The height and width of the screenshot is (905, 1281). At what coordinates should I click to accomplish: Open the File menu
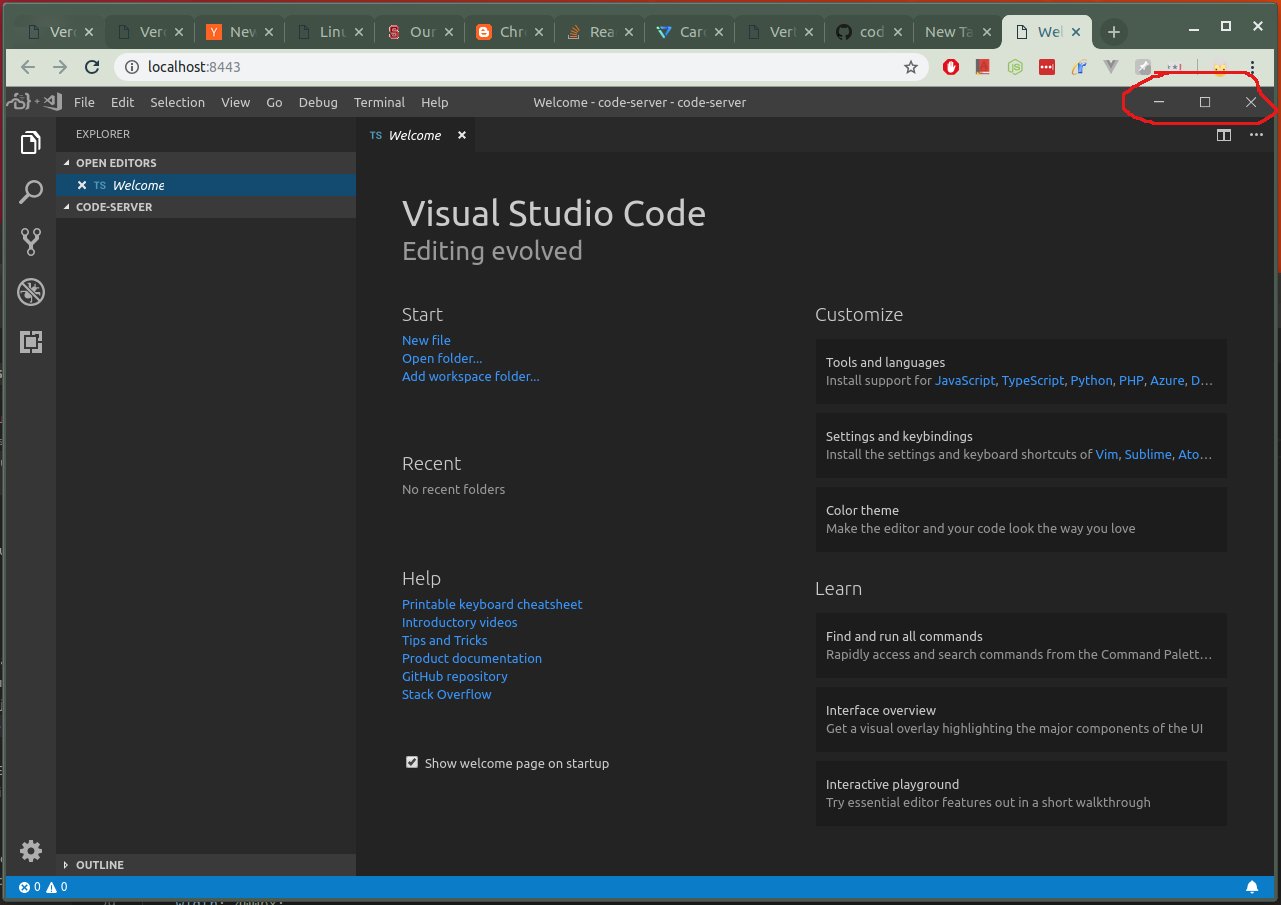[x=84, y=102]
